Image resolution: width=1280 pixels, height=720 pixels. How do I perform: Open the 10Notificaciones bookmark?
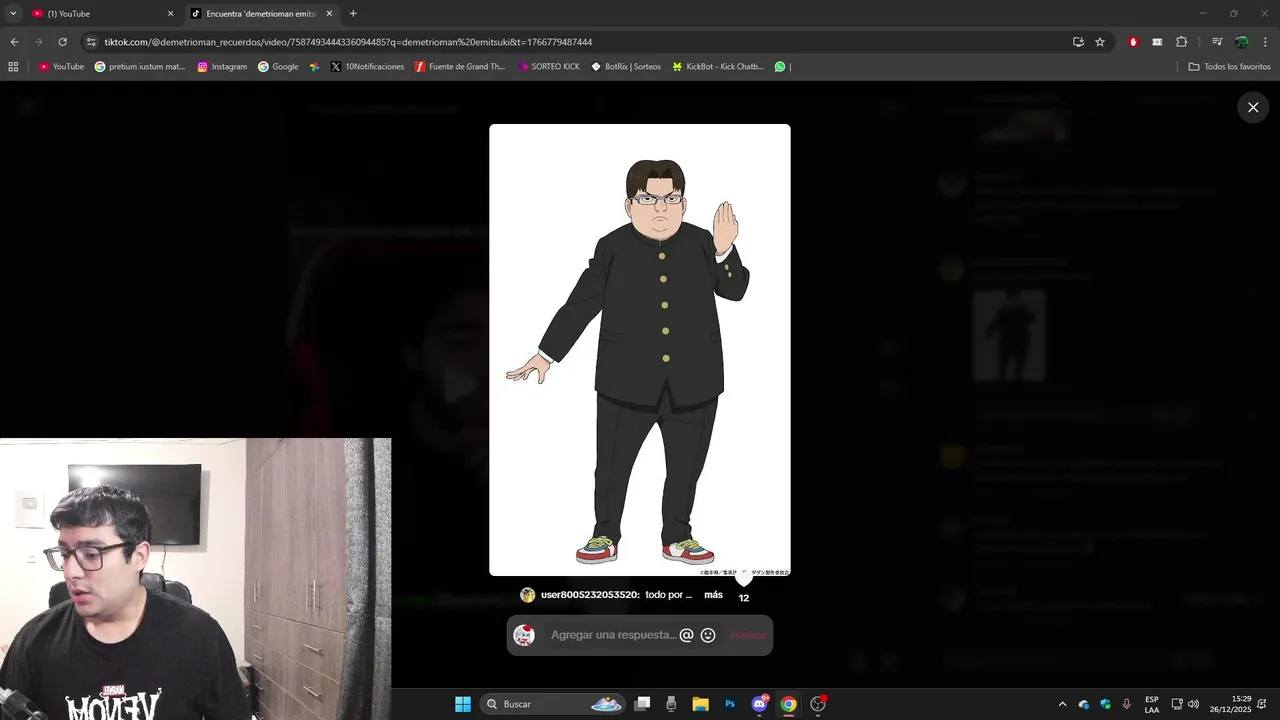point(367,67)
